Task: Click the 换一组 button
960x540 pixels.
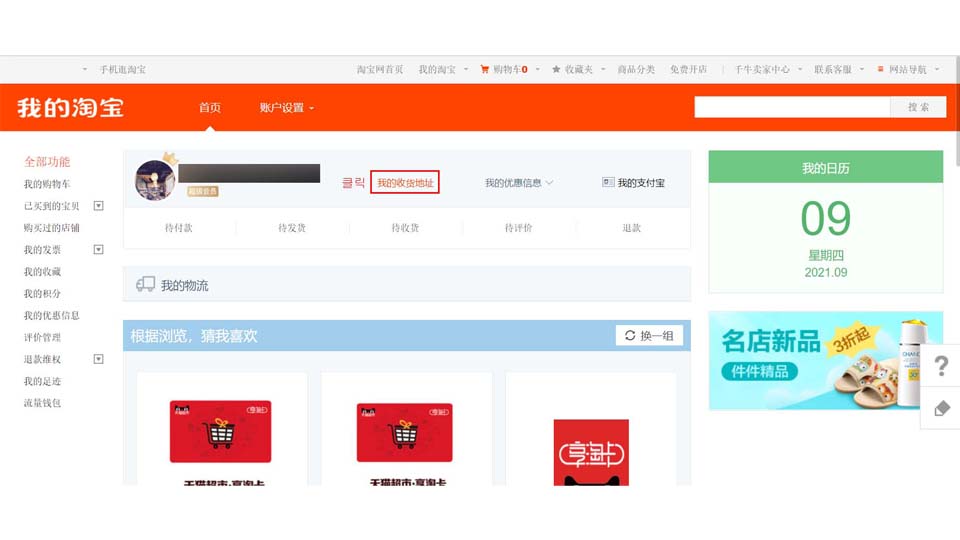Action: click(x=649, y=336)
